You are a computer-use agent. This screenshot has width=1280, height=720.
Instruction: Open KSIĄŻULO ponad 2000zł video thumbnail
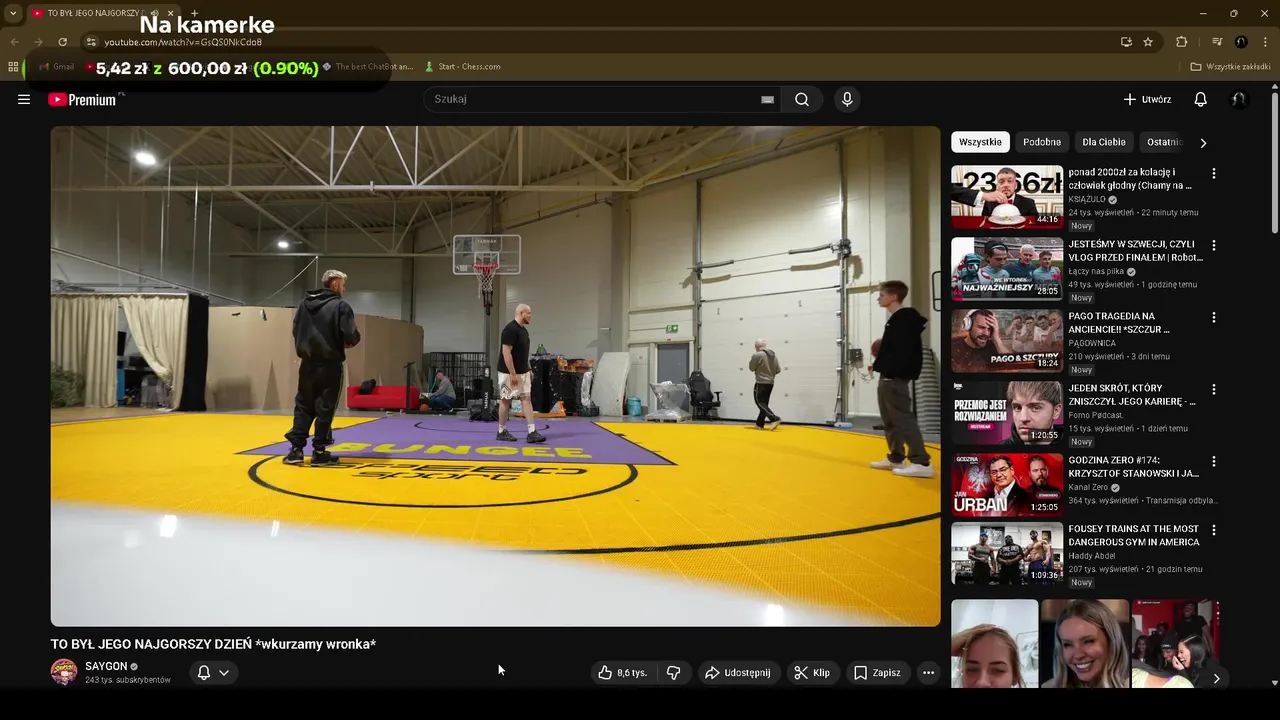tap(1007, 197)
